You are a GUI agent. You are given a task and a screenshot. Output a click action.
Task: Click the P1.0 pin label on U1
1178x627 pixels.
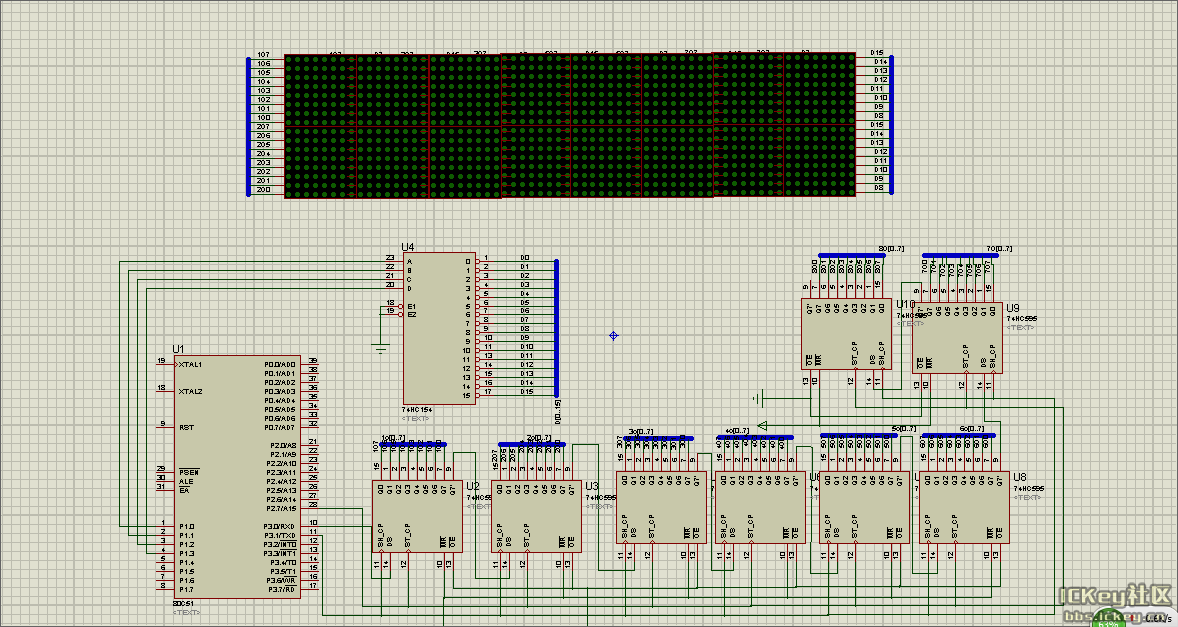coord(186,526)
